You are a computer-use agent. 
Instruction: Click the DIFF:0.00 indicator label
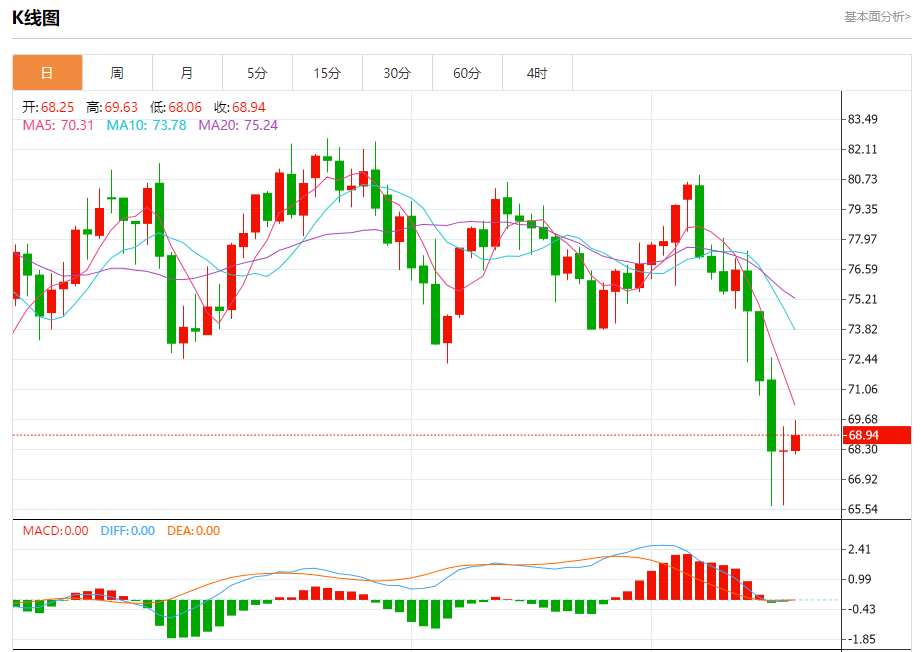coord(127,531)
